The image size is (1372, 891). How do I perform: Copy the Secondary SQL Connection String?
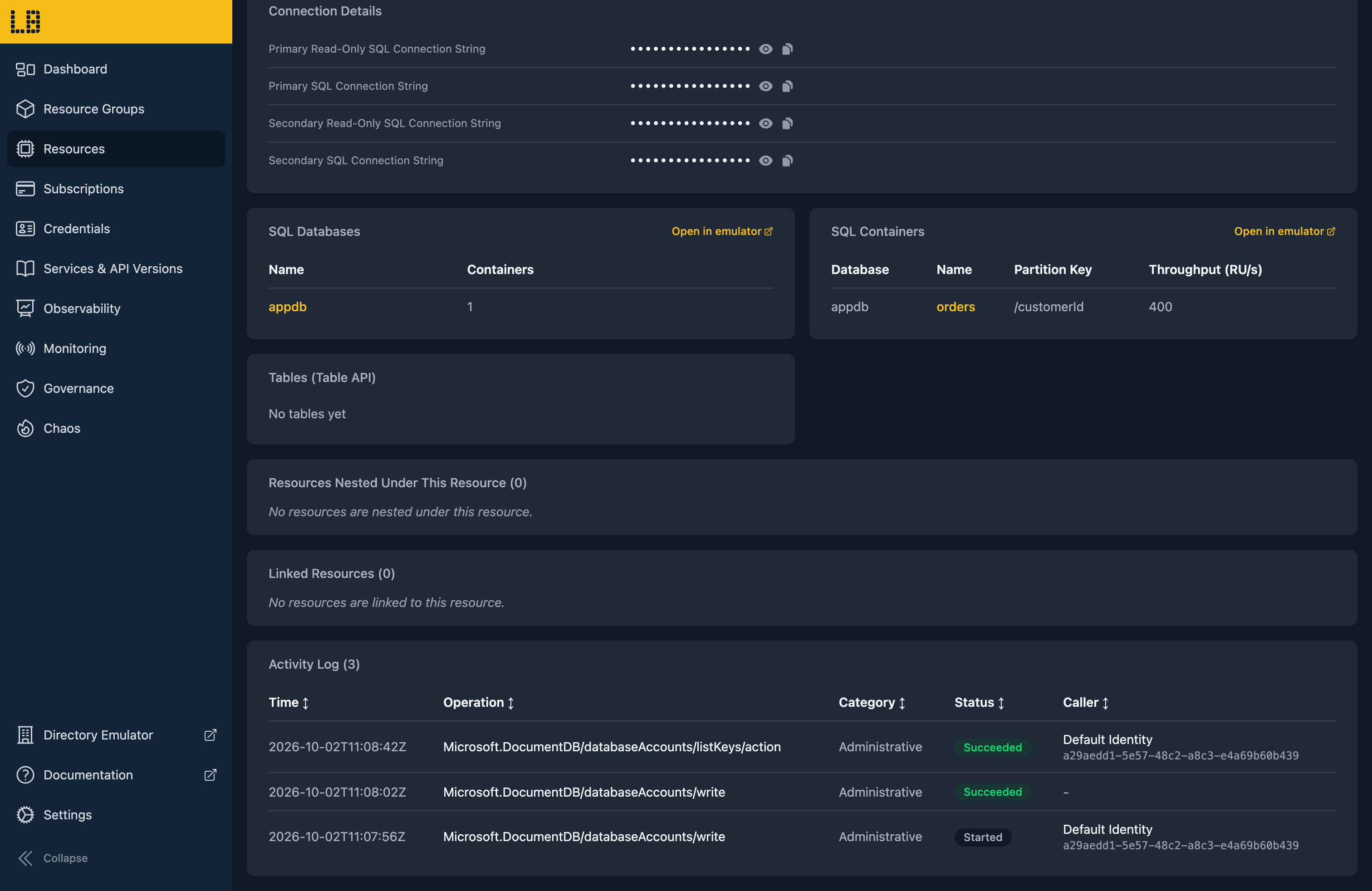click(788, 161)
